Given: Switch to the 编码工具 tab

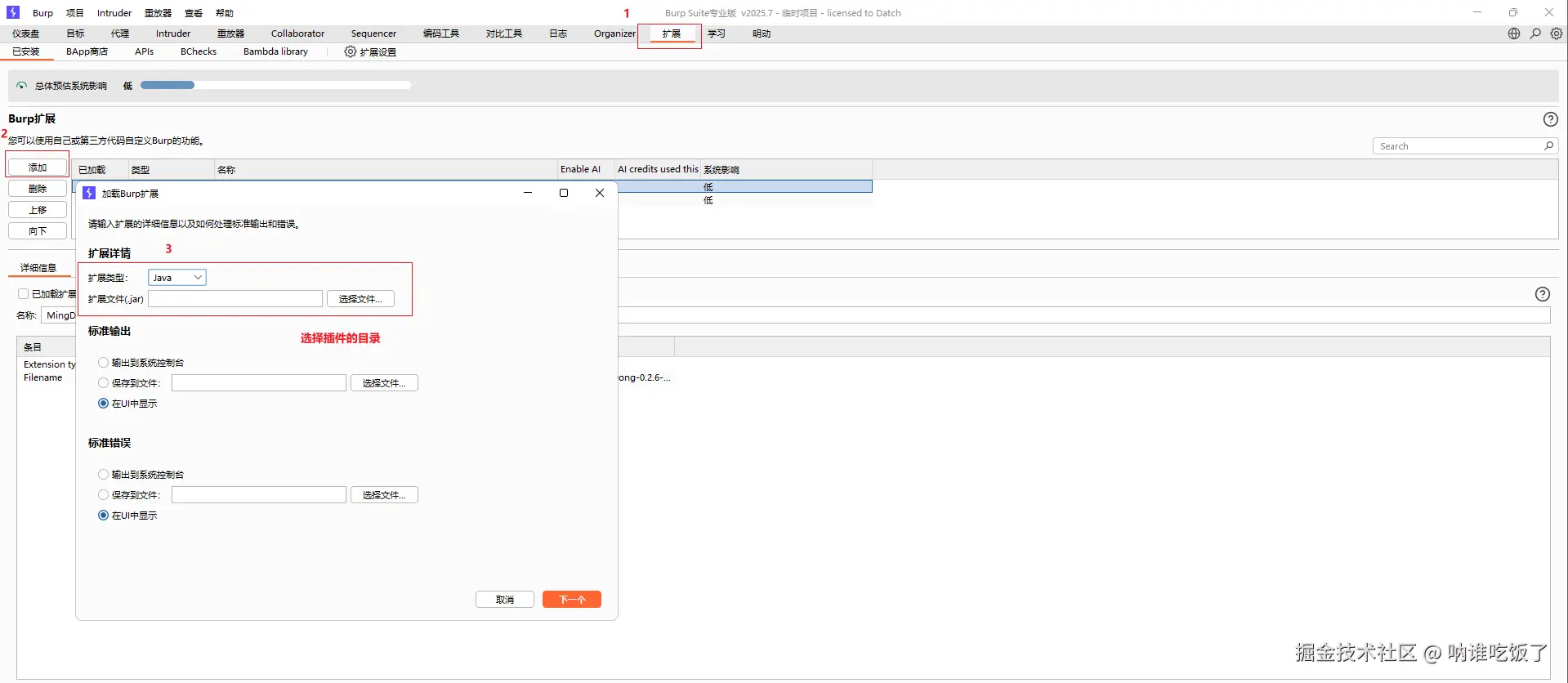Looking at the screenshot, I should 441,33.
